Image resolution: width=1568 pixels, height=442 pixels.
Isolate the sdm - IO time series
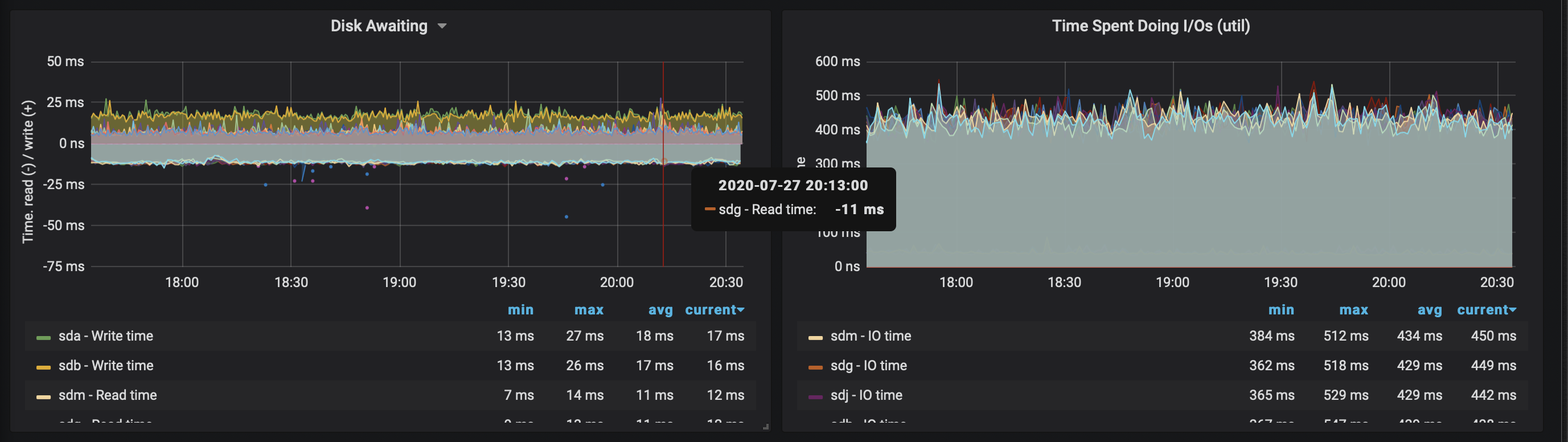pos(871,336)
